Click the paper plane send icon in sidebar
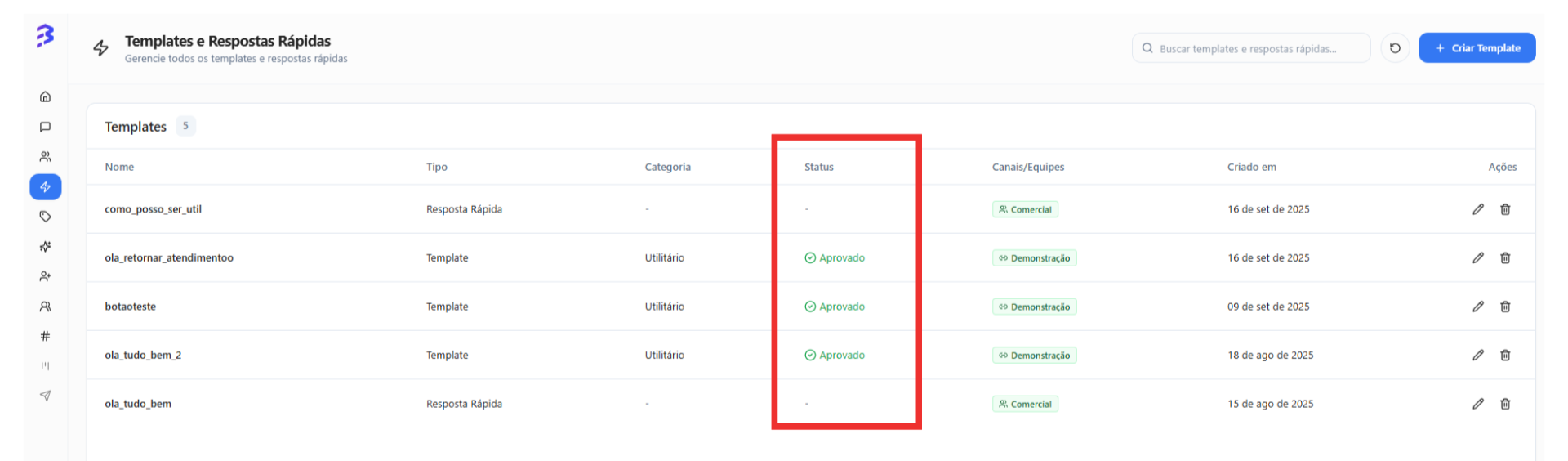Screen dimensions: 1568x461 46,396
